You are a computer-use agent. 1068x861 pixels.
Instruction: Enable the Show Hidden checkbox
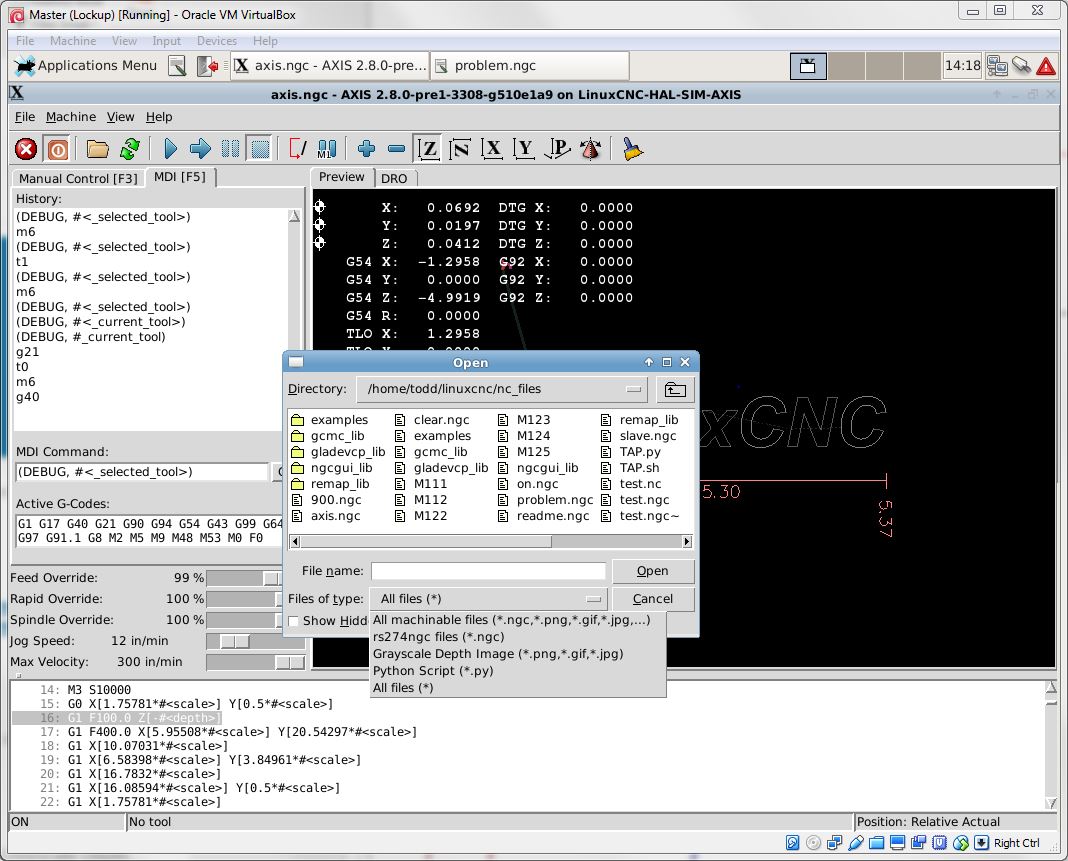point(294,621)
